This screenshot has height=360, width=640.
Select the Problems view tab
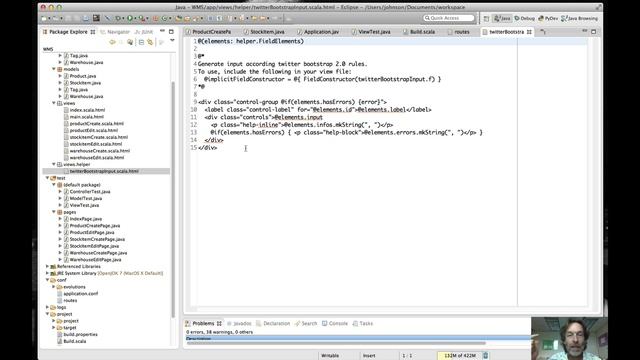tap(203, 323)
